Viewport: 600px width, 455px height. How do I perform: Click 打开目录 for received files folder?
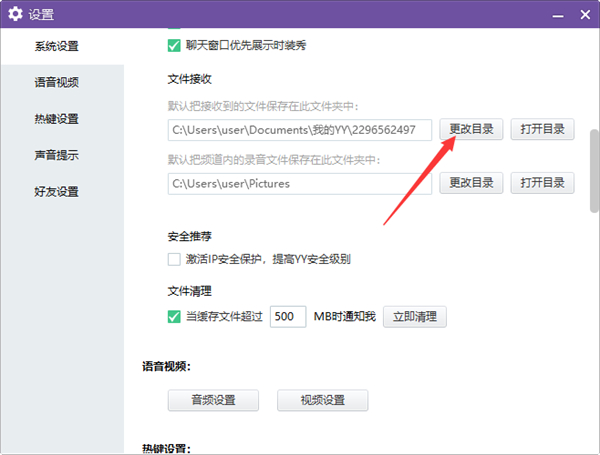pos(542,129)
